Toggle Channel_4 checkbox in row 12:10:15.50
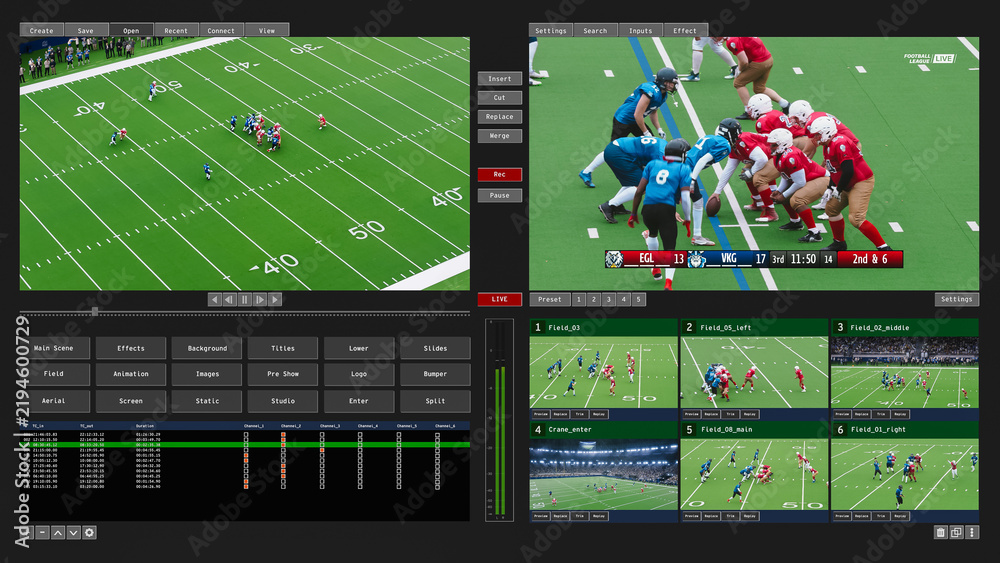Viewport: 1000px width, 563px height. [x=360, y=439]
